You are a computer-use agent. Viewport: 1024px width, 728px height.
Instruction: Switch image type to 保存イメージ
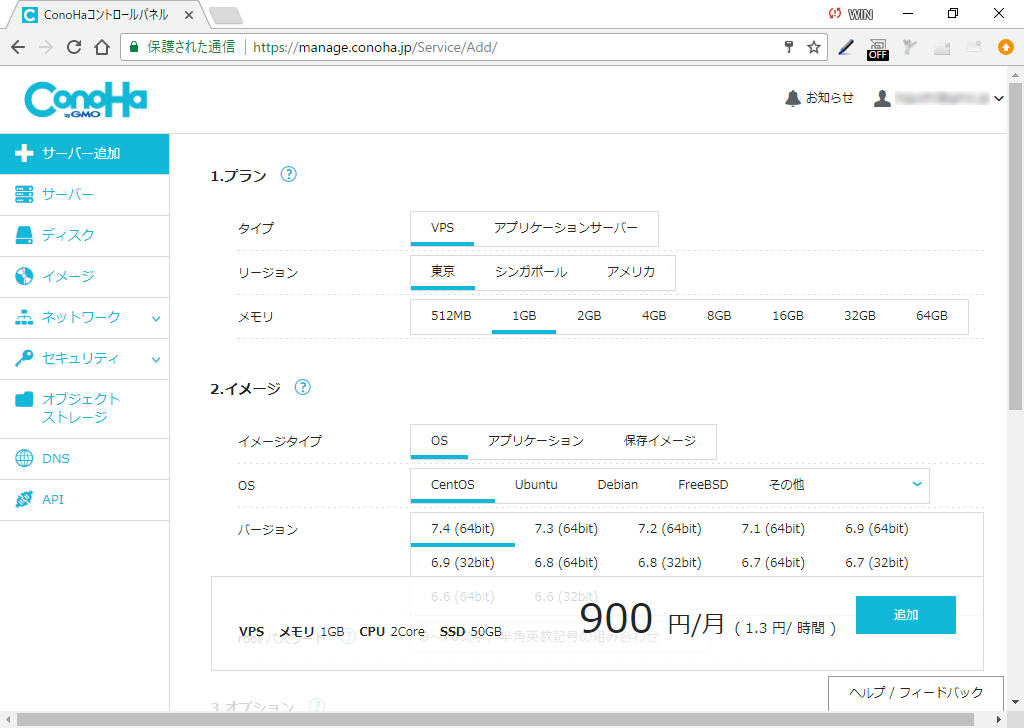click(660, 441)
